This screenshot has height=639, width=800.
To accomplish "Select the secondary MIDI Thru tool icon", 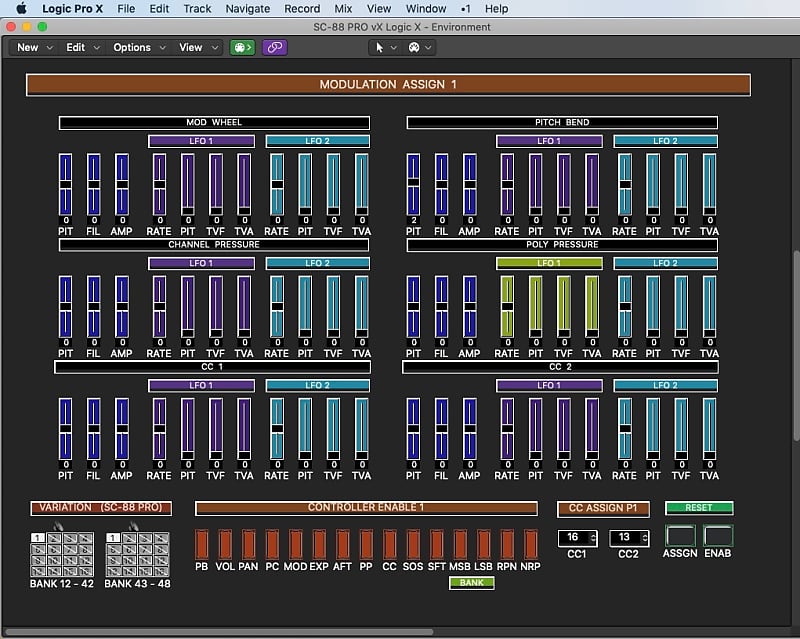I will [414, 47].
